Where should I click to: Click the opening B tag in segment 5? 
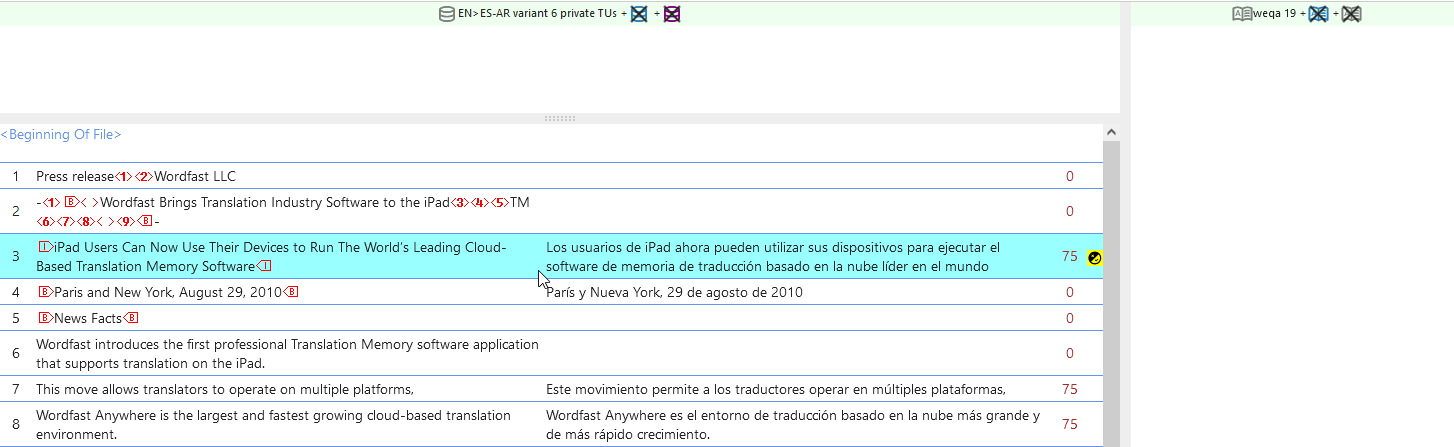point(45,318)
